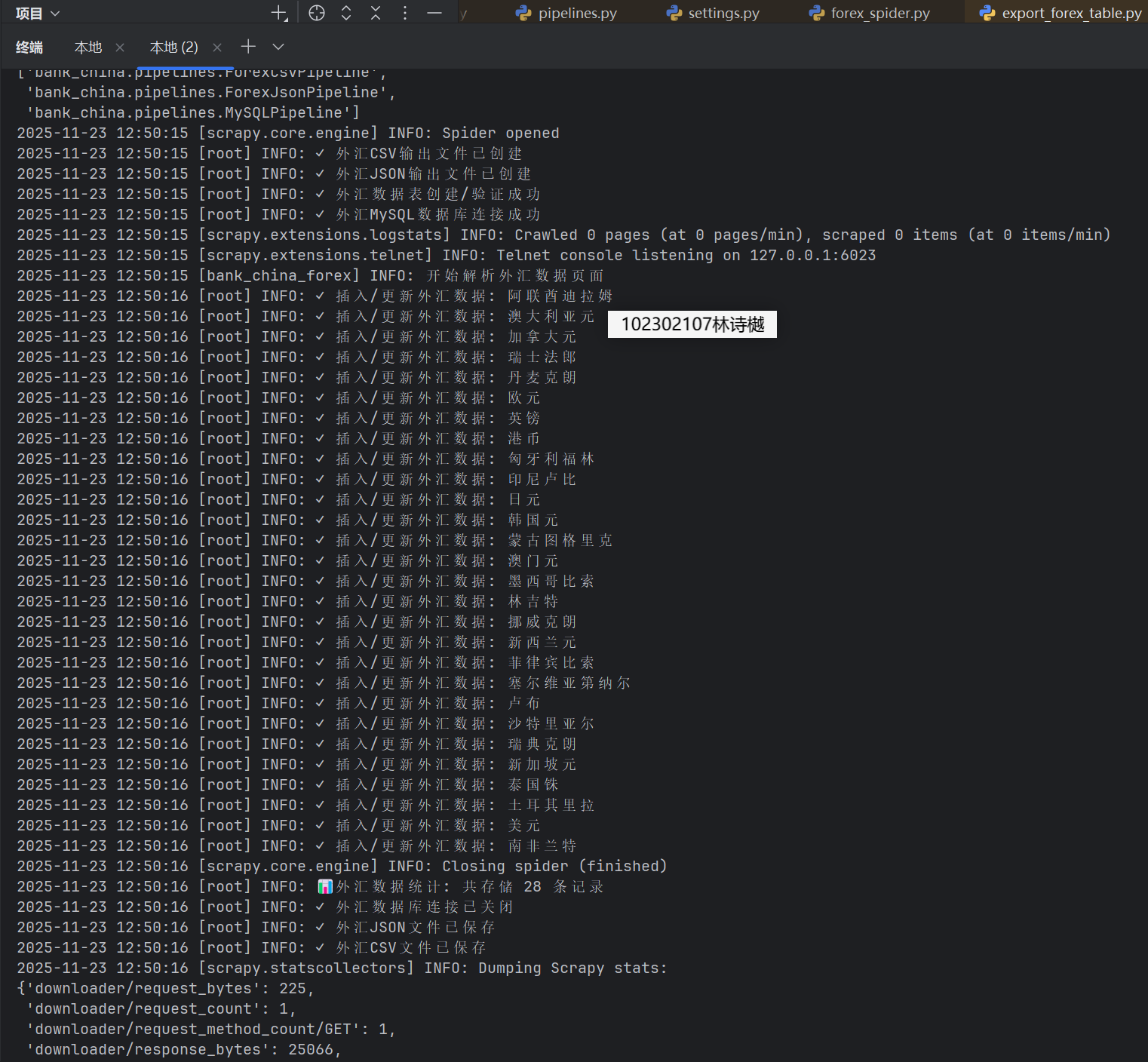Click the 开始解析外汇数据页面 log line
The height and width of the screenshot is (1062, 1148).
pos(311,275)
